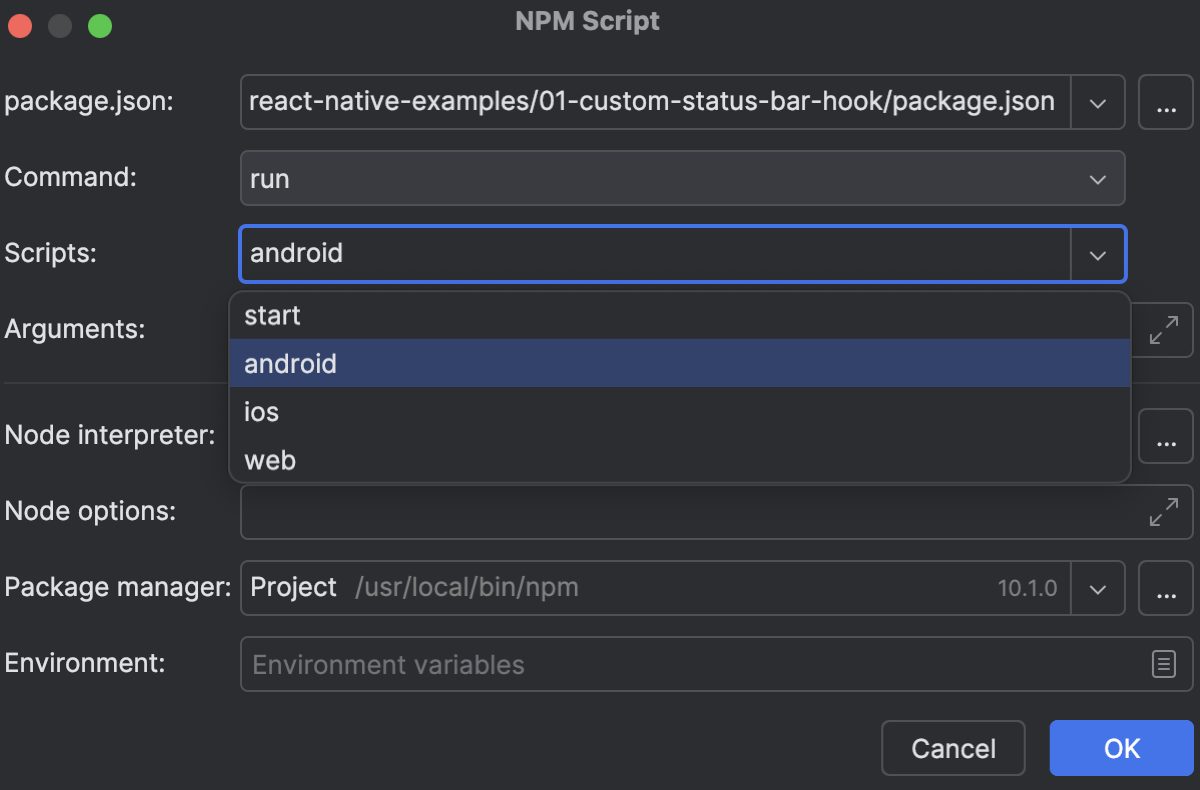Expand the Node options field

pyautogui.click(x=1164, y=512)
